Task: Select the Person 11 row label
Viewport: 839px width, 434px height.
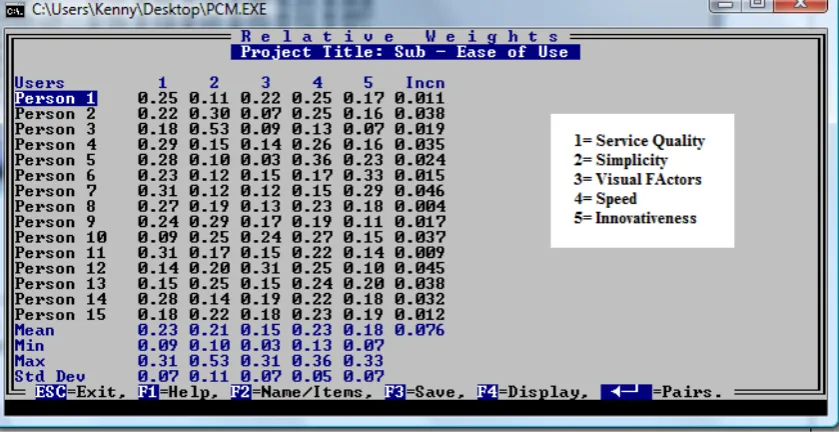Action: 60,253
